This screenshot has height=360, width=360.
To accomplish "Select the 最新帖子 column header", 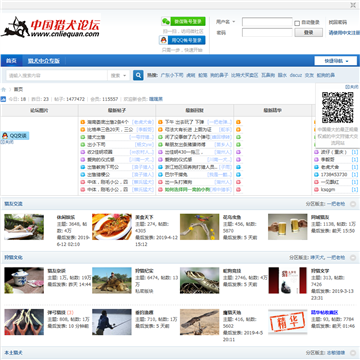I will pyautogui.click(x=117, y=110).
